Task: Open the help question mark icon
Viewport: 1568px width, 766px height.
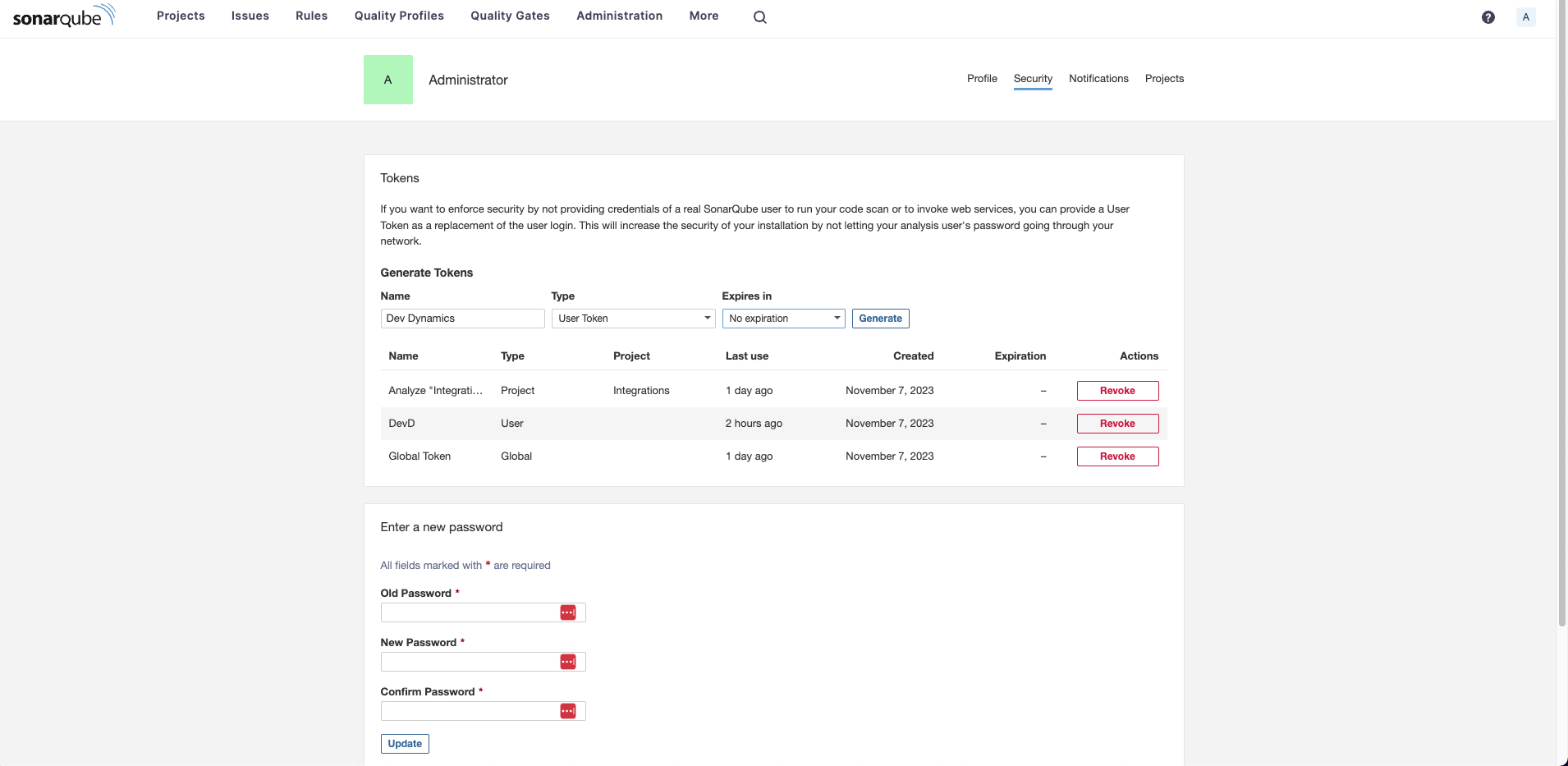Action: click(1488, 17)
